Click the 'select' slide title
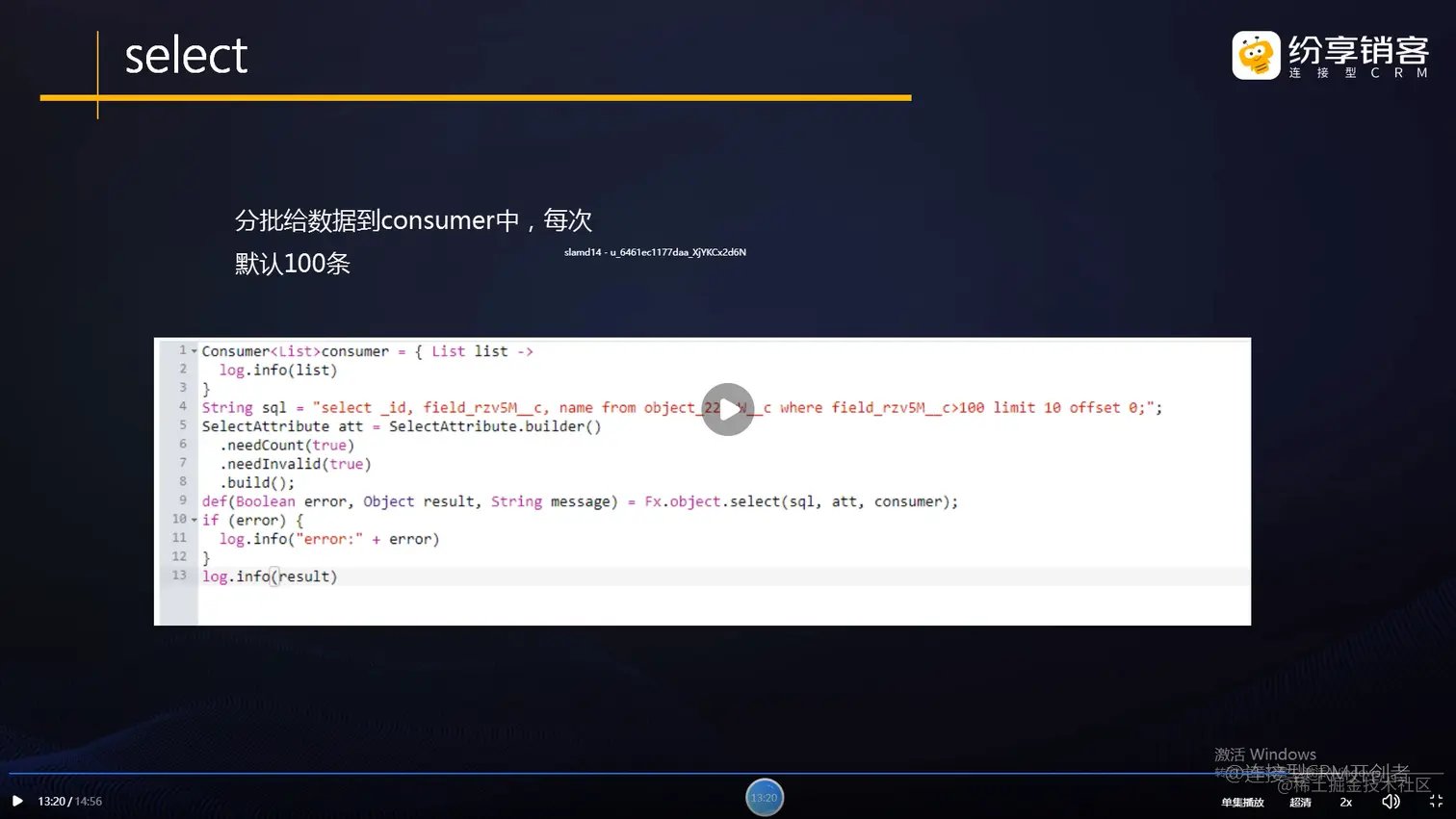This screenshot has height=819, width=1456. click(186, 56)
